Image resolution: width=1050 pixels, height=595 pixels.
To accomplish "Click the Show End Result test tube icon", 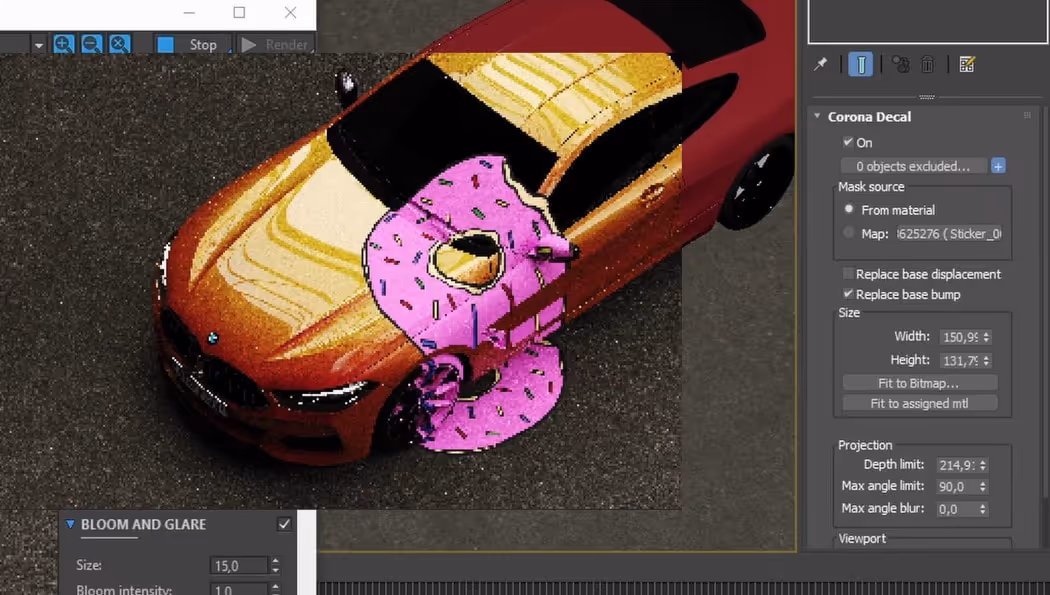I will click(x=861, y=63).
